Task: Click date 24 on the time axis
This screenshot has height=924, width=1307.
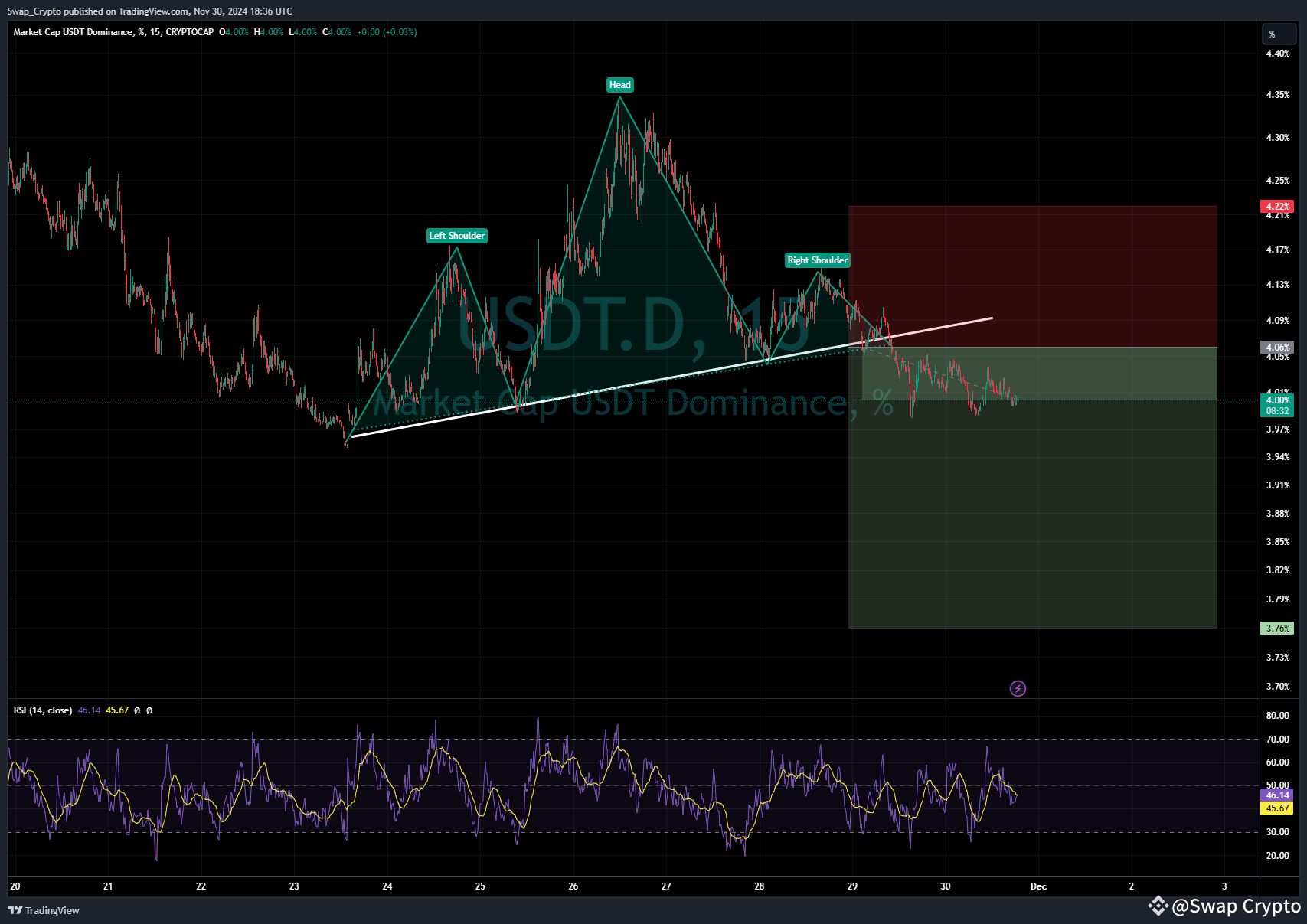Action: [387, 886]
